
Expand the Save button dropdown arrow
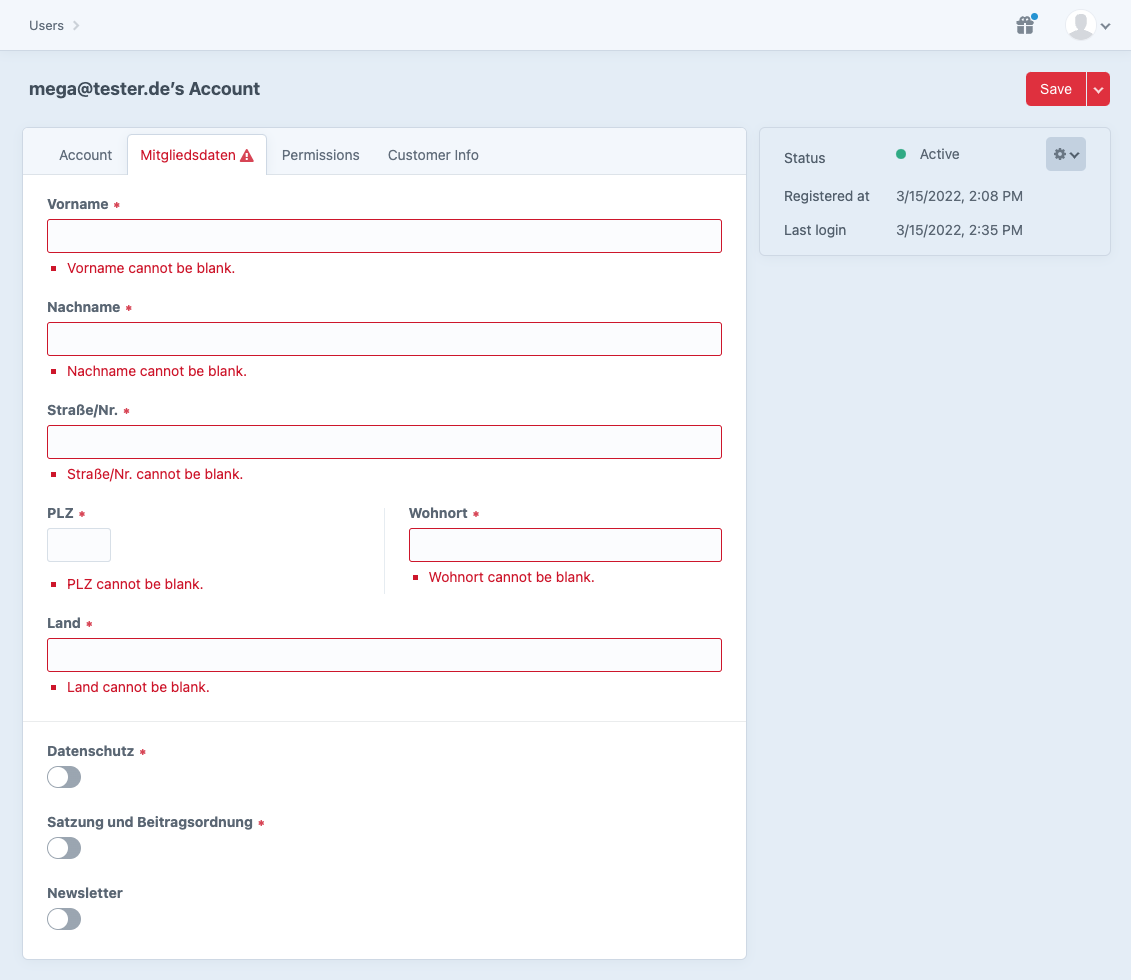click(1097, 88)
